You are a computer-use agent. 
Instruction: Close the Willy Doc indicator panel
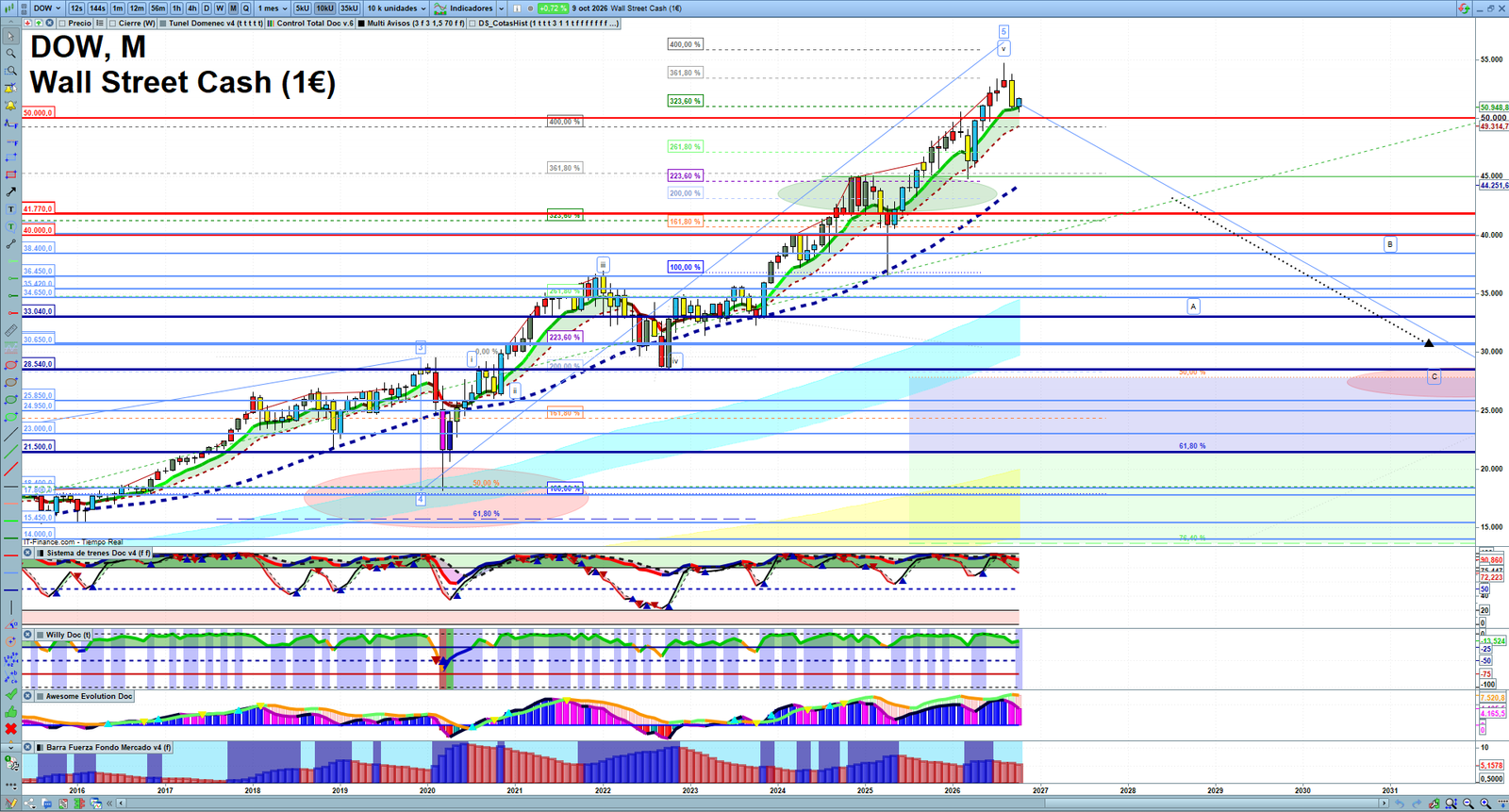[28, 635]
